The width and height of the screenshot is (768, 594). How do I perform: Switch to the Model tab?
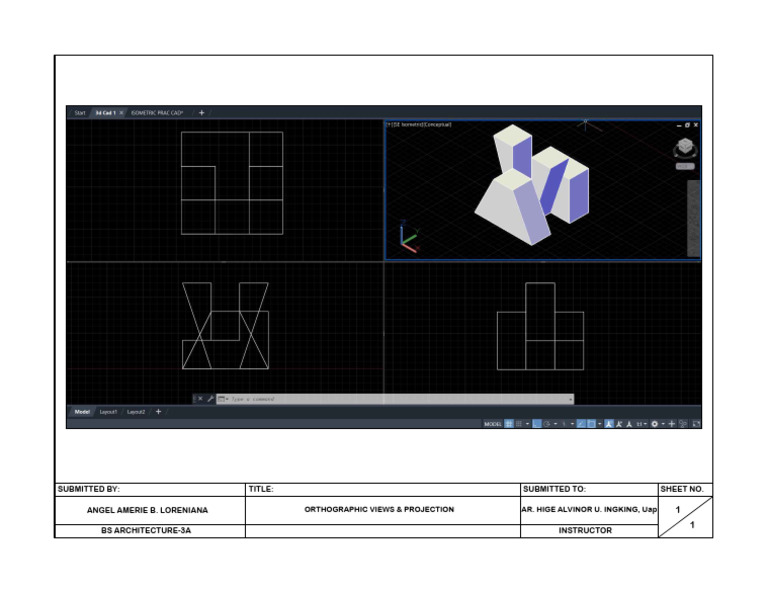click(x=82, y=412)
